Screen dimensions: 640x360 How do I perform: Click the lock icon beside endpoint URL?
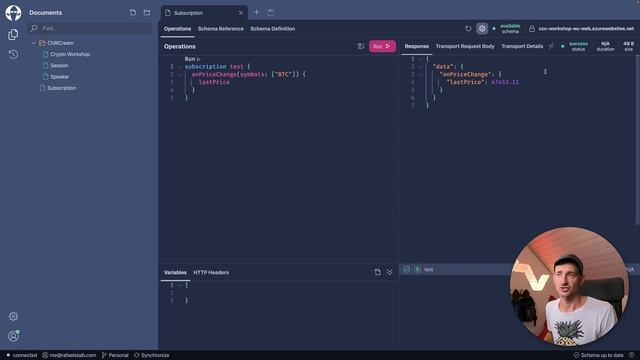532,29
